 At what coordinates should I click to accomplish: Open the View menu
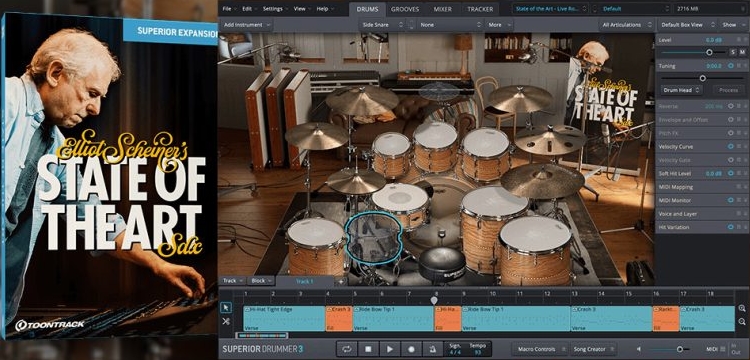point(302,9)
